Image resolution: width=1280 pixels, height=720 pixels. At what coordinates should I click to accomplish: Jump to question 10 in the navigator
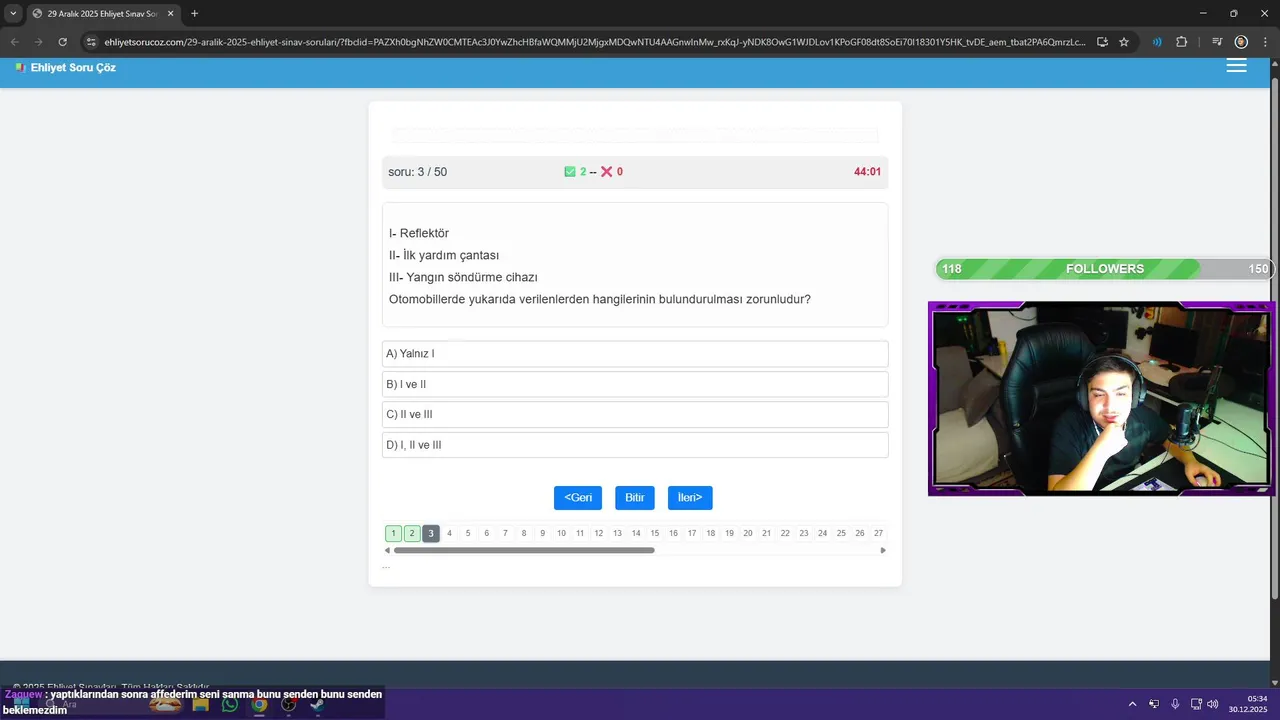561,534
